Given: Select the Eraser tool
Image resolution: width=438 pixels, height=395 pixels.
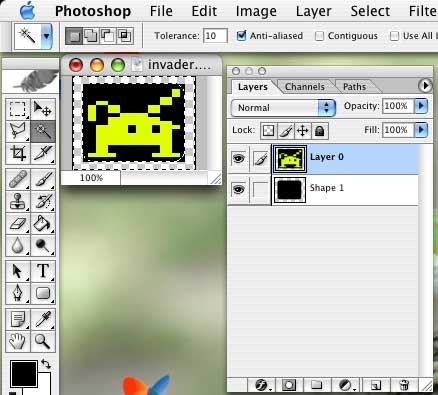Looking at the screenshot, I should pyautogui.click(x=18, y=223).
